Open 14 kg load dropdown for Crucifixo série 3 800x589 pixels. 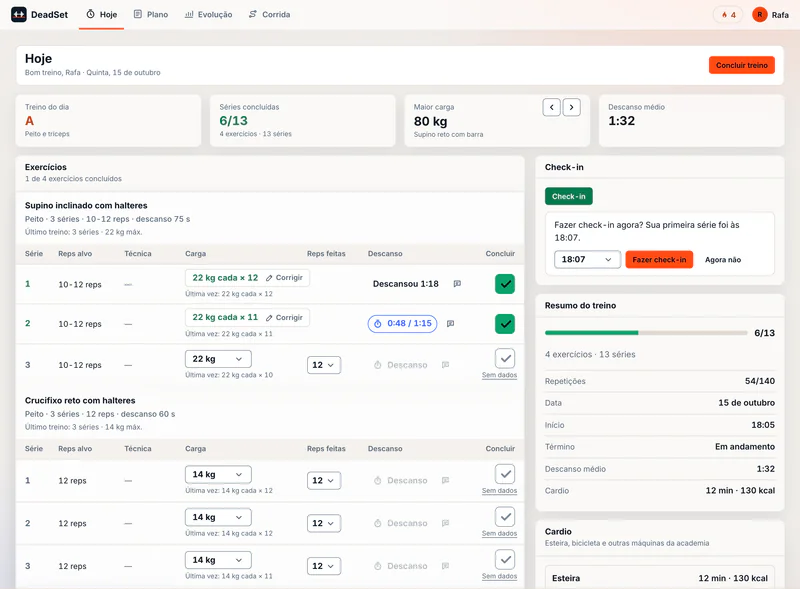218,560
